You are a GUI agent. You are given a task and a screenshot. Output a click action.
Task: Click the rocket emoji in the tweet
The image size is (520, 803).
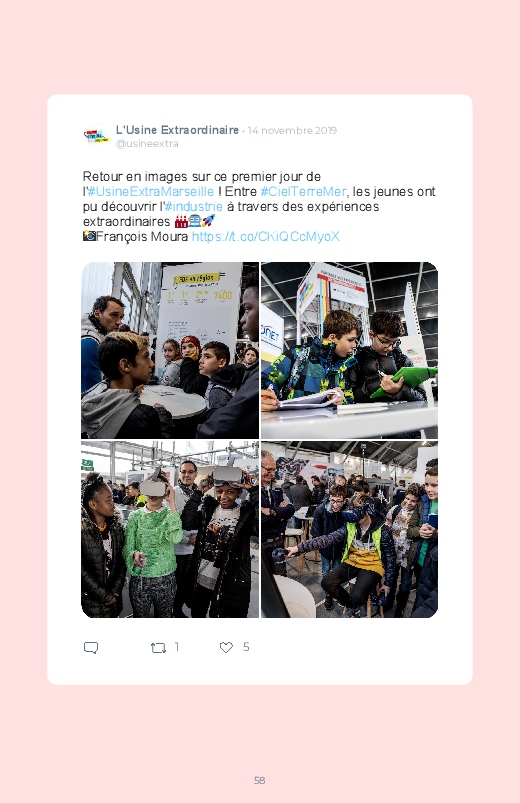pos(208,221)
